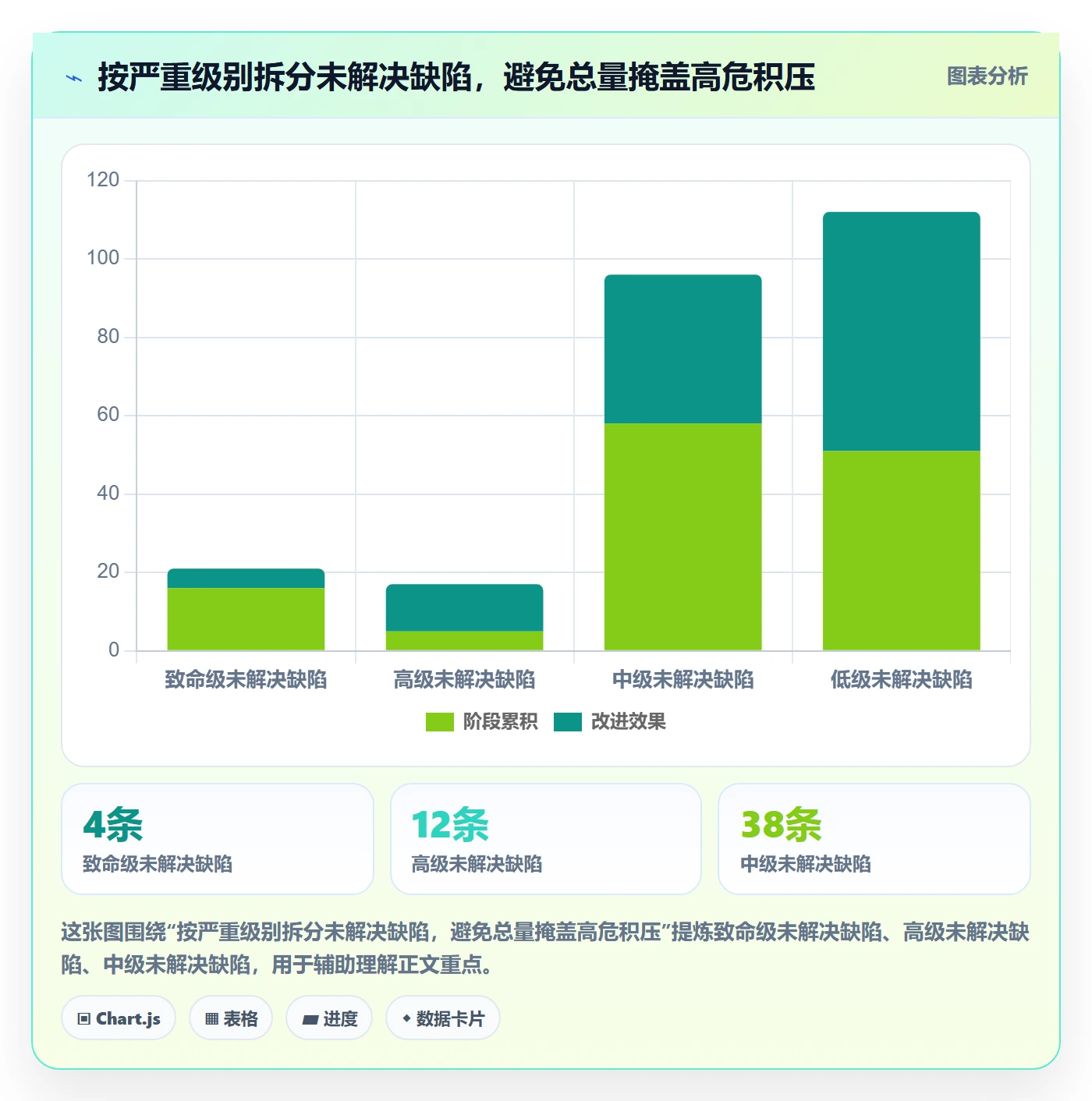Screen dimensions: 1092x1101
Task: Click the 图表分析 label in header
Action: [x=987, y=76]
